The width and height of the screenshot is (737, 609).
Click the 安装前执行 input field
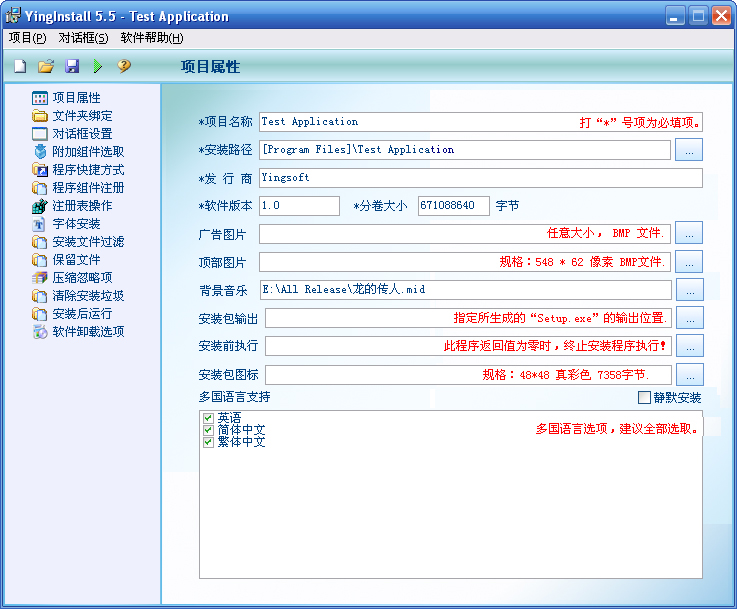(x=469, y=346)
